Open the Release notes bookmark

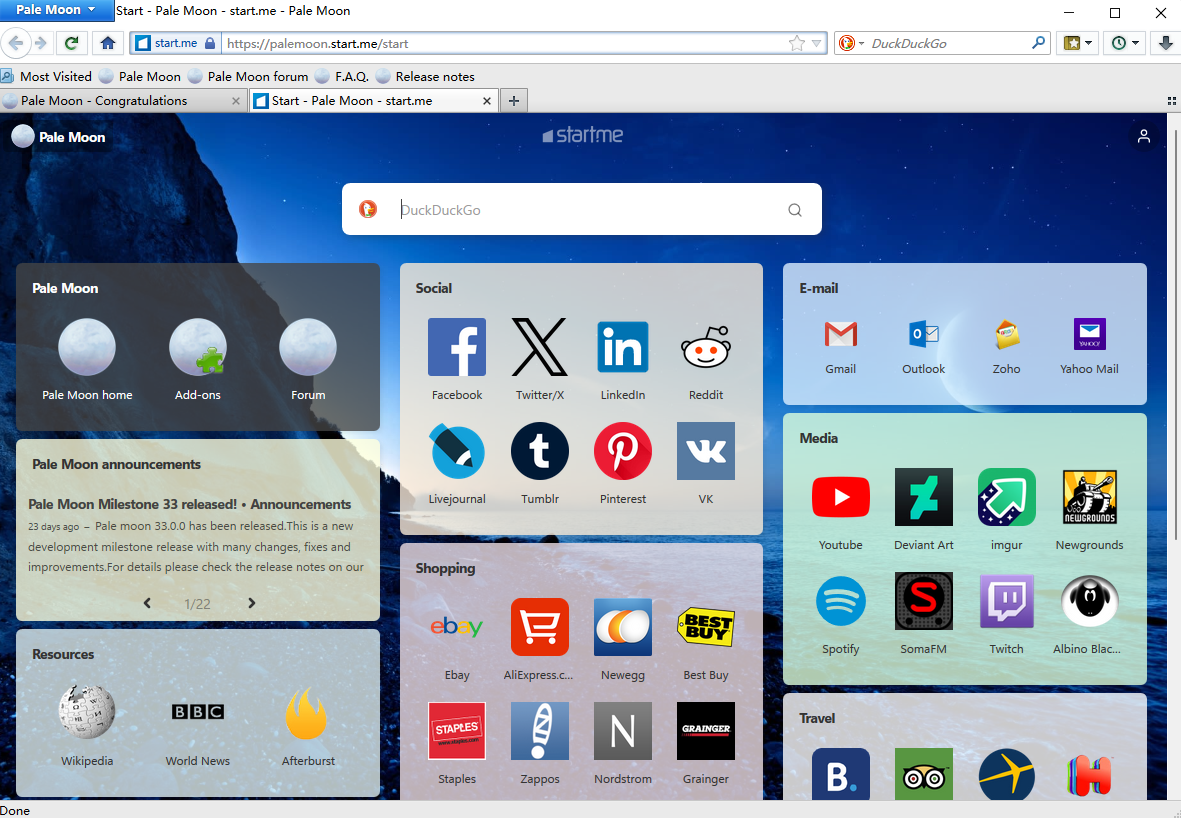coord(426,76)
